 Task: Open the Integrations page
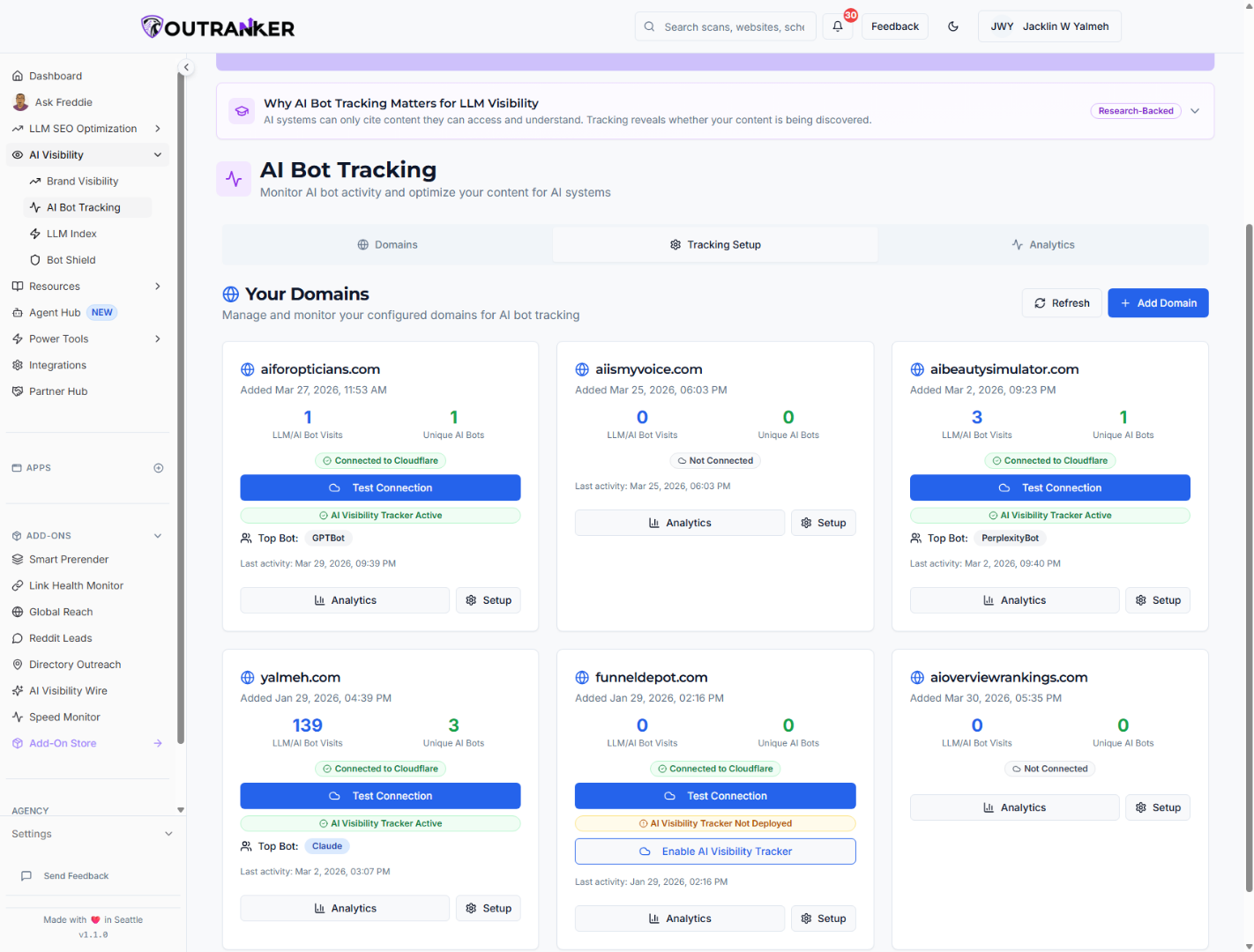coord(58,365)
